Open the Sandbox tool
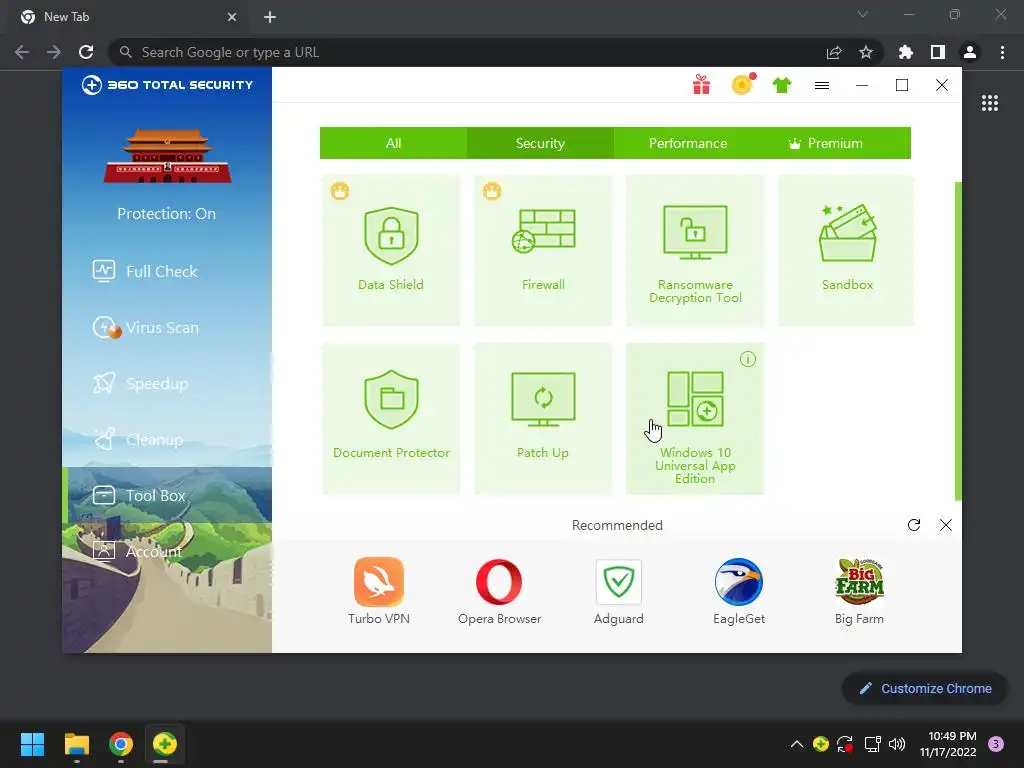 tap(846, 250)
